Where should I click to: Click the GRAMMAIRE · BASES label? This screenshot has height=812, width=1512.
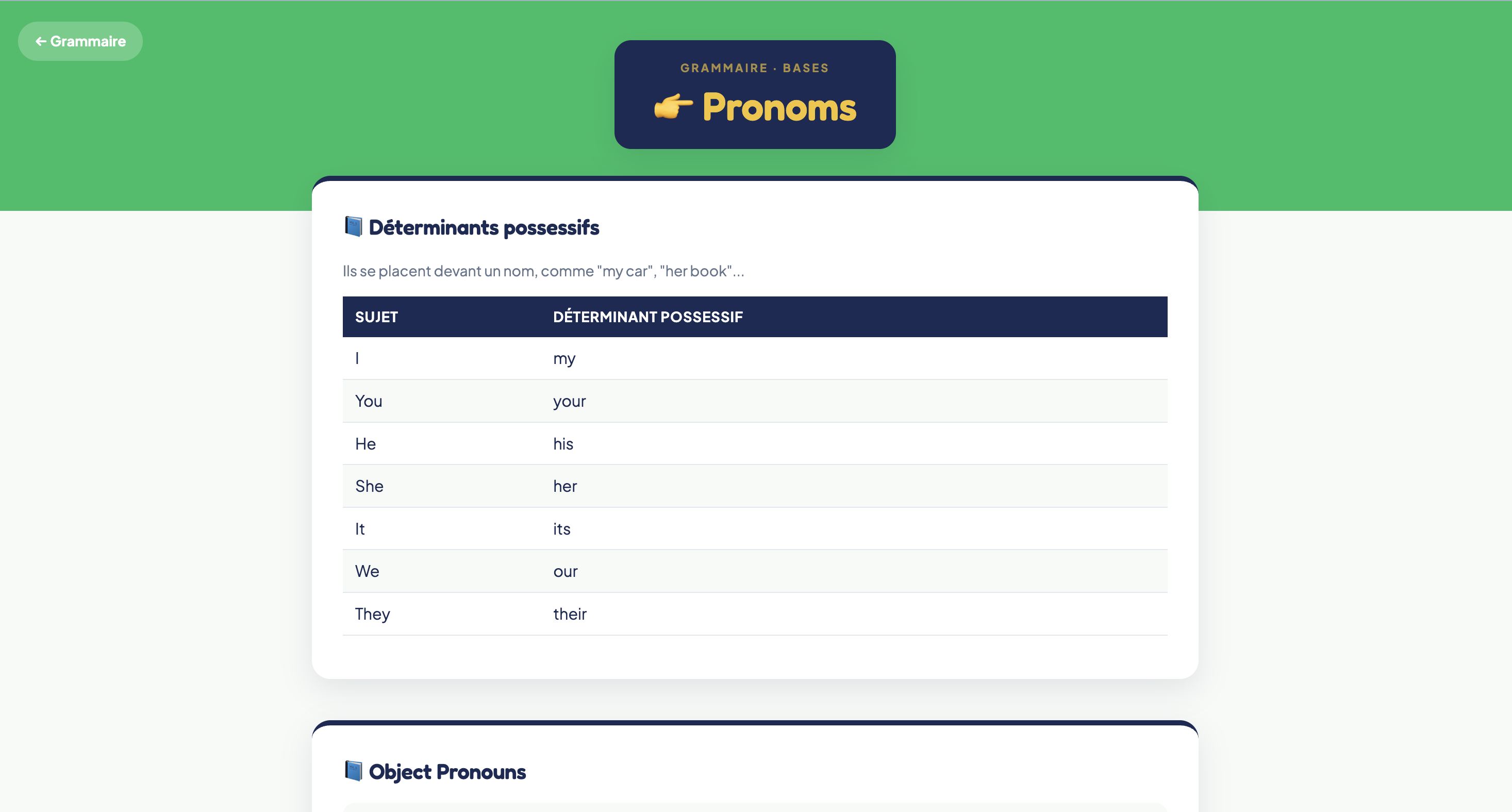click(755, 68)
